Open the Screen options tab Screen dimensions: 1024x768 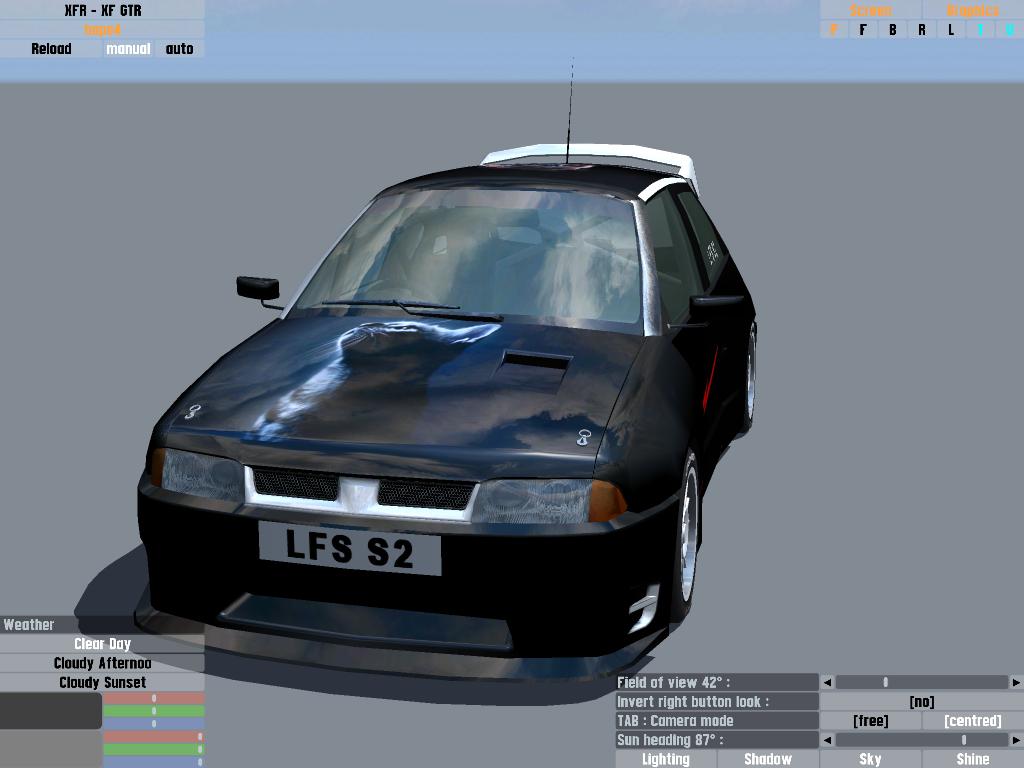point(871,10)
